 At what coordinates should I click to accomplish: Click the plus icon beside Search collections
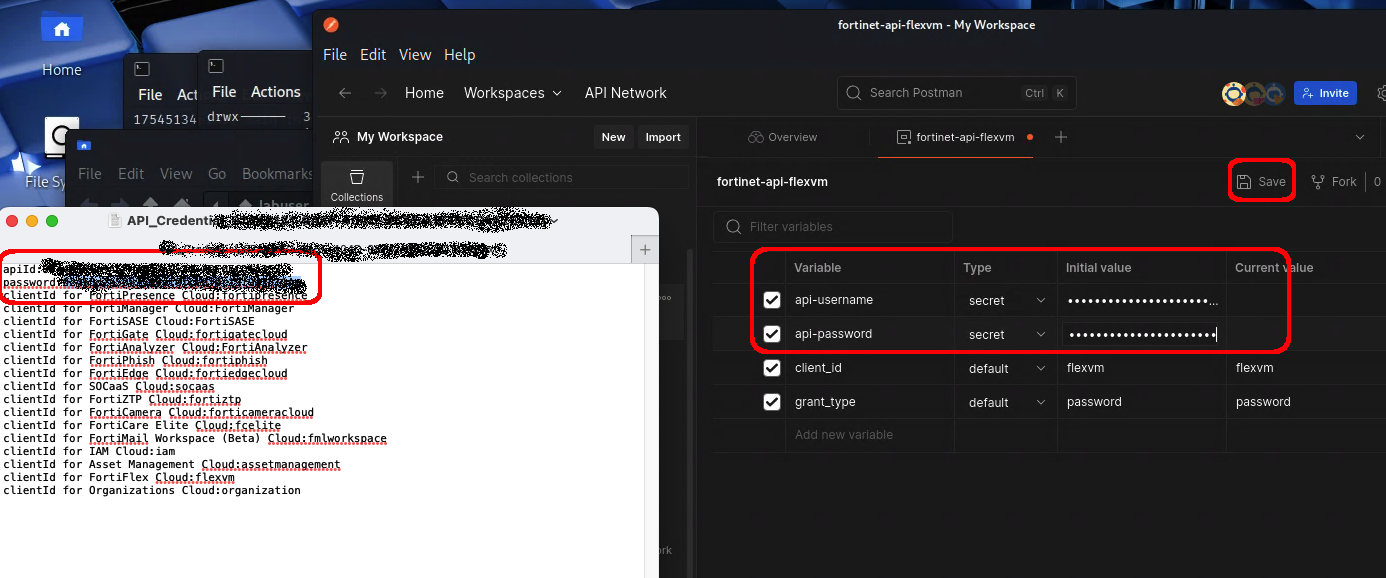click(x=418, y=177)
